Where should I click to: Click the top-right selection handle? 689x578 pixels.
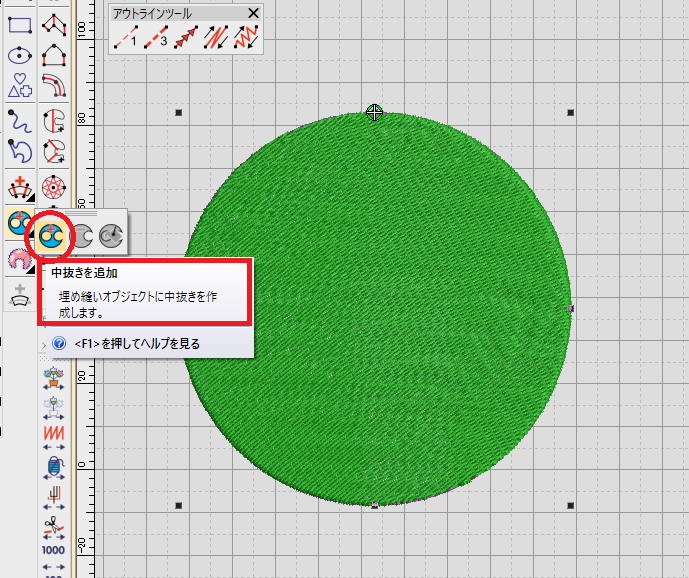coord(570,113)
